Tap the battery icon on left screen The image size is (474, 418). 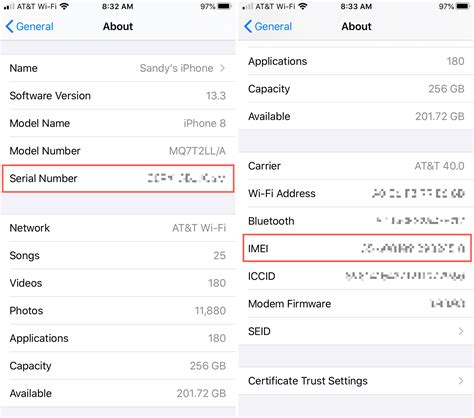coord(224,6)
